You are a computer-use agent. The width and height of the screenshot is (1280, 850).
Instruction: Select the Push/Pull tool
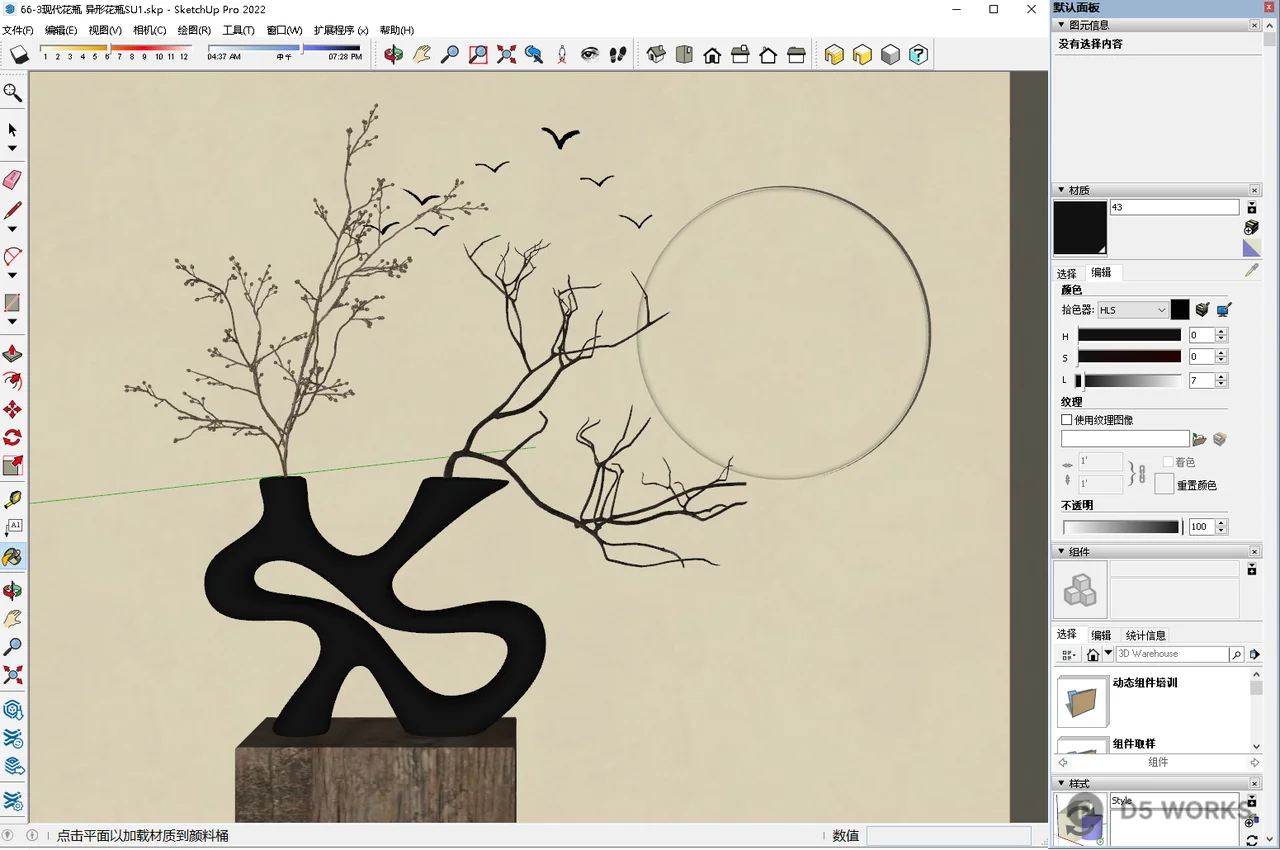pyautogui.click(x=13, y=354)
